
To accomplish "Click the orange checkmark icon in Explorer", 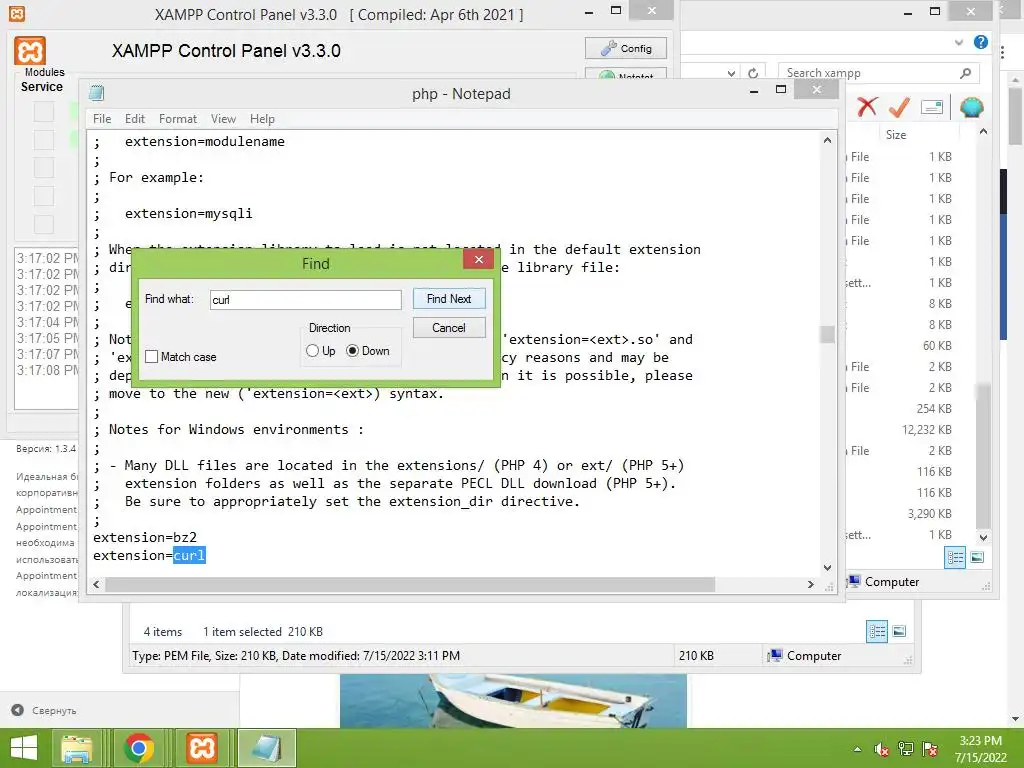I will point(899,106).
